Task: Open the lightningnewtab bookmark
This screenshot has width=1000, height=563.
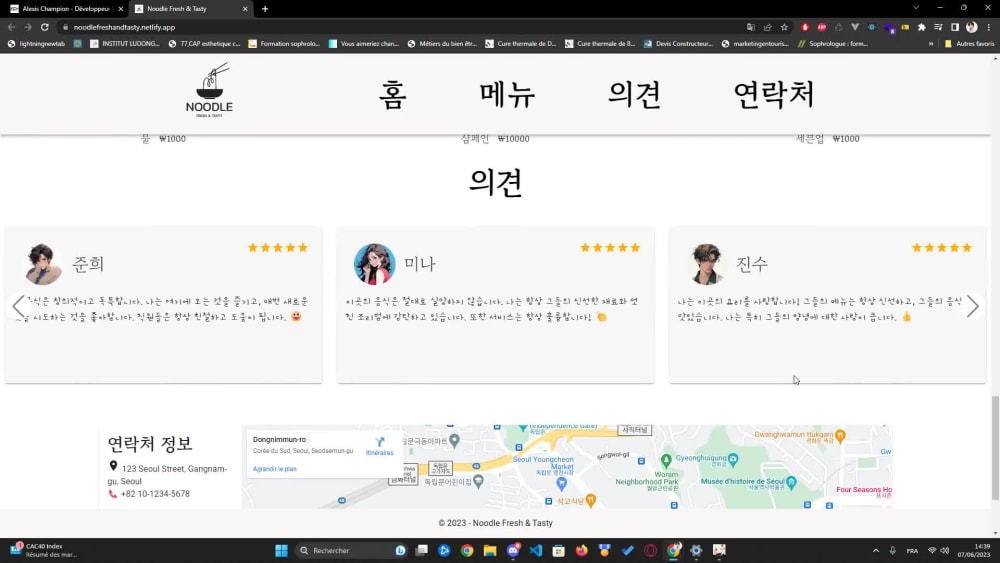Action: (36, 44)
